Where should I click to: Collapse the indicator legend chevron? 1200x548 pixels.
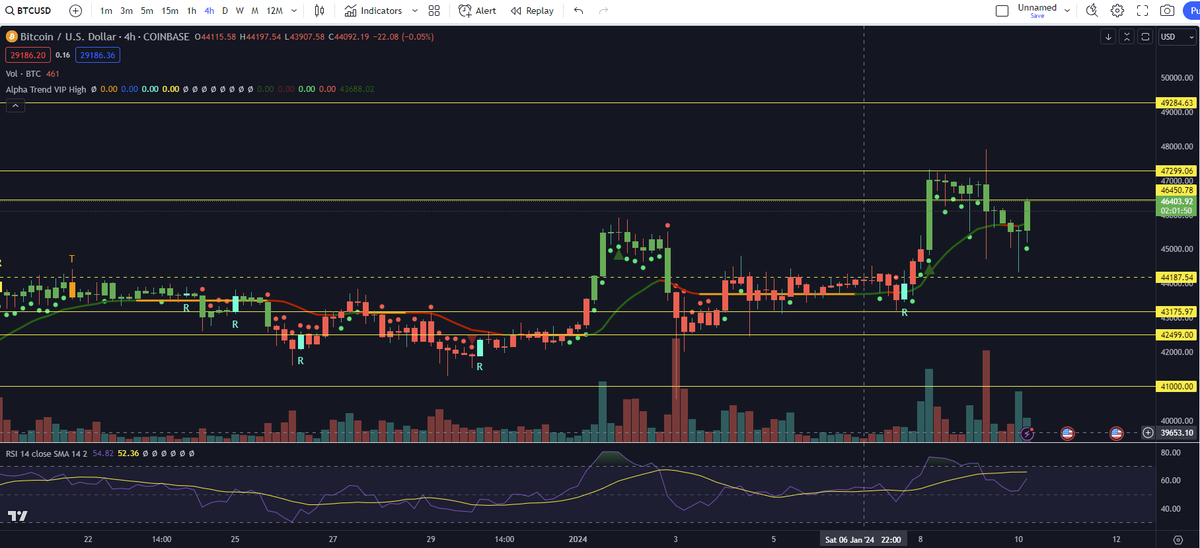tap(14, 106)
